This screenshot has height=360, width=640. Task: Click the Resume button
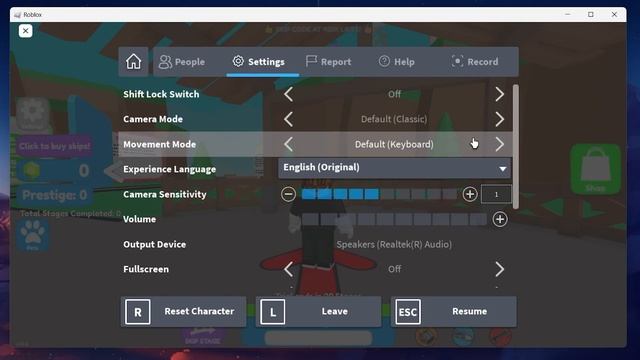[453, 311]
